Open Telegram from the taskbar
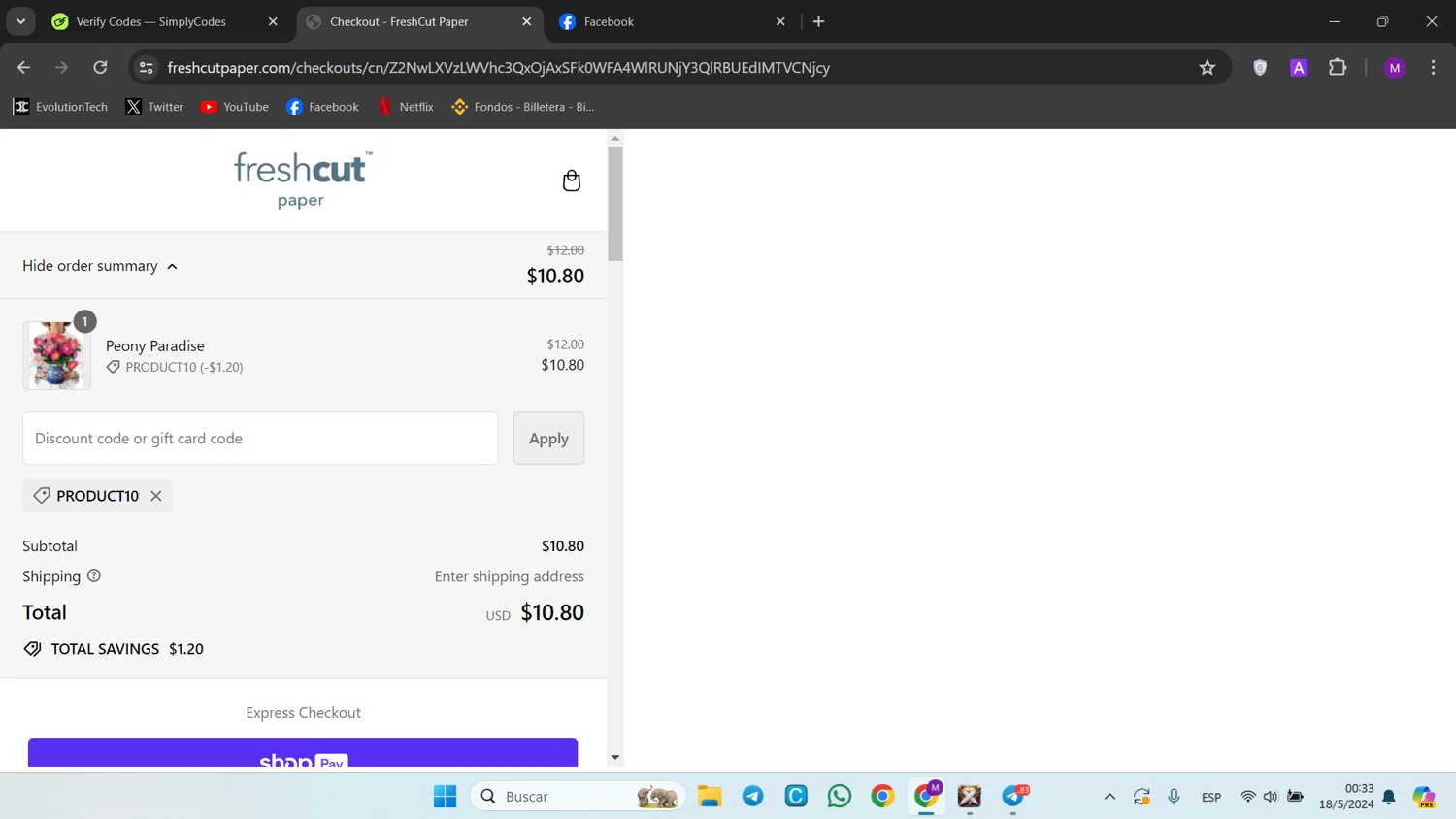Screen dimensions: 1456x819 753,796
